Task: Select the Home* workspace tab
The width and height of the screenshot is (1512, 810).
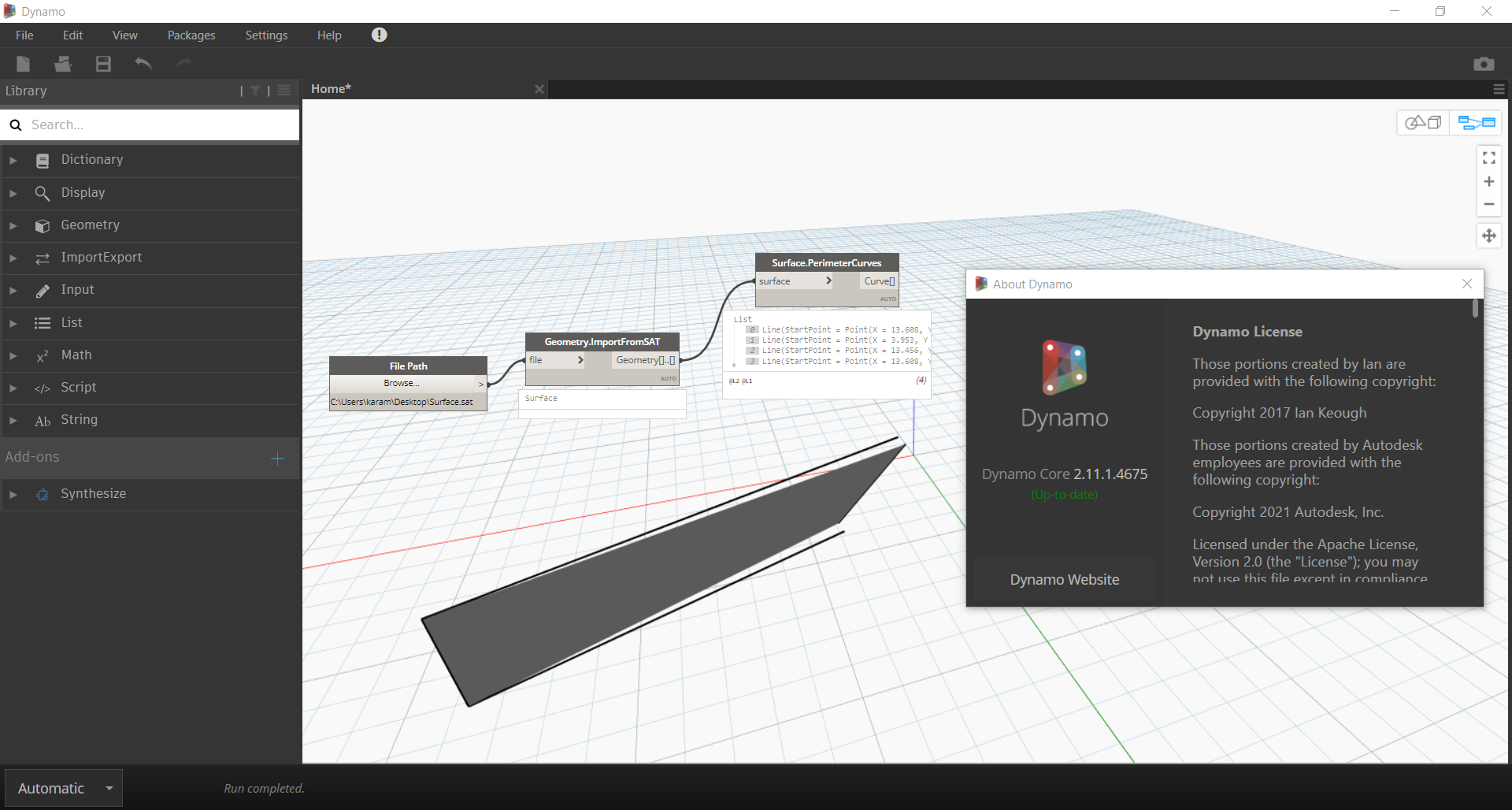Action: point(330,88)
